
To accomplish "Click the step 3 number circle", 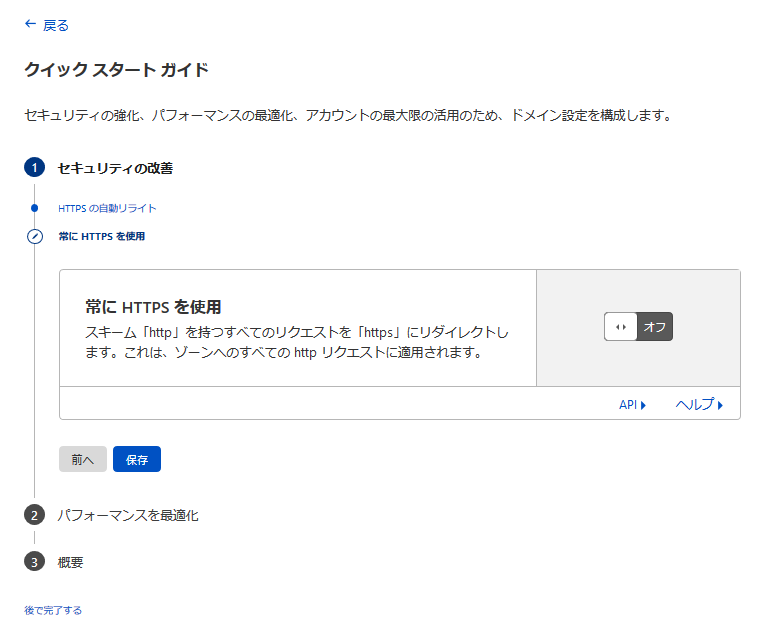I will [x=35, y=562].
